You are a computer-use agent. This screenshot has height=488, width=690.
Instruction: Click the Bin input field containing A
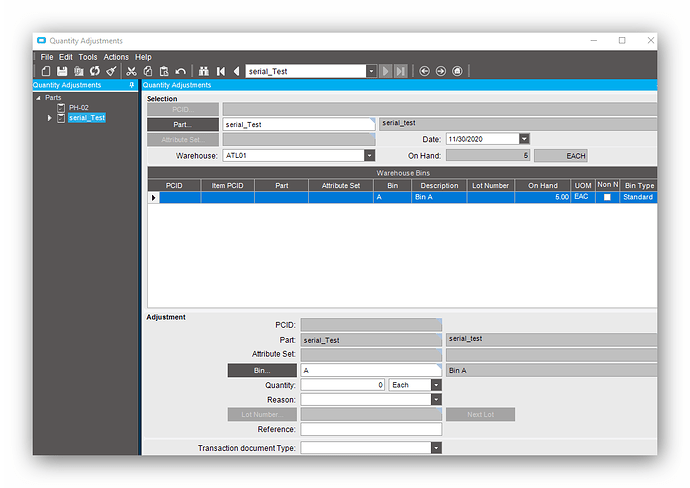371,371
